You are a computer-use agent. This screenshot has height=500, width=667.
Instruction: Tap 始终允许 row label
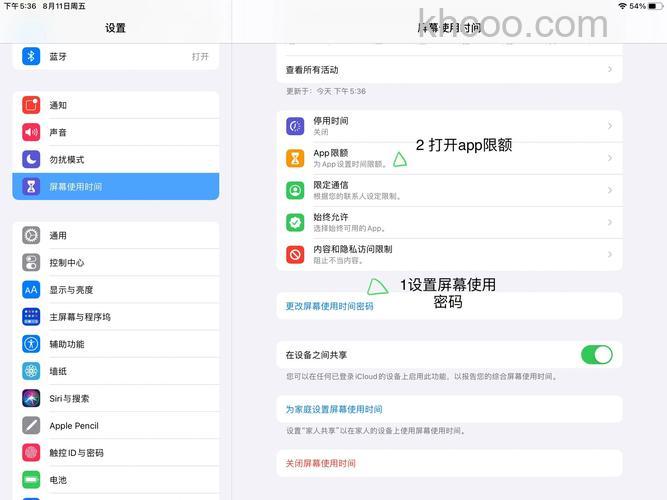331,217
